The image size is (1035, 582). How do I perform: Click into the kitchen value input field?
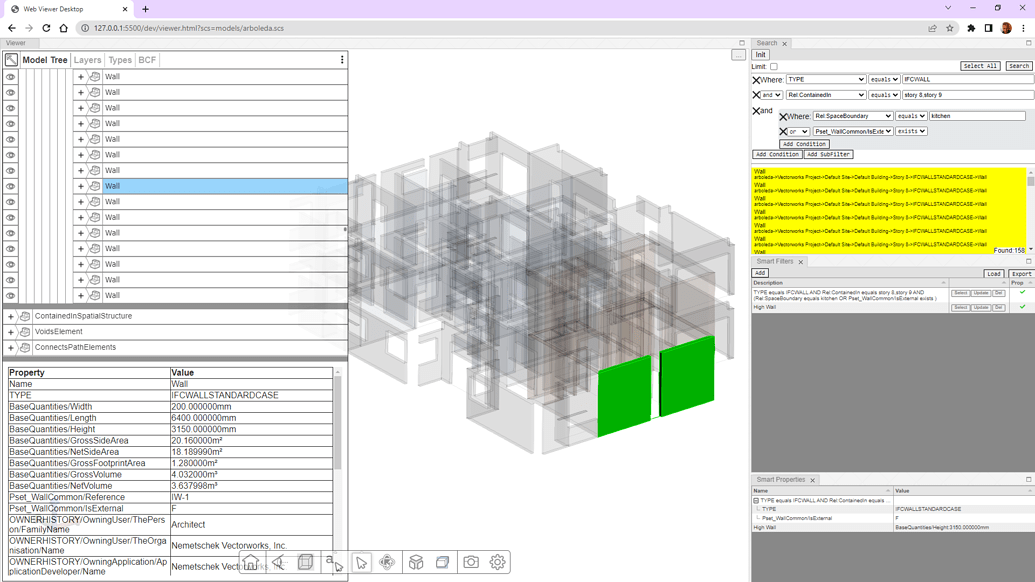point(977,116)
